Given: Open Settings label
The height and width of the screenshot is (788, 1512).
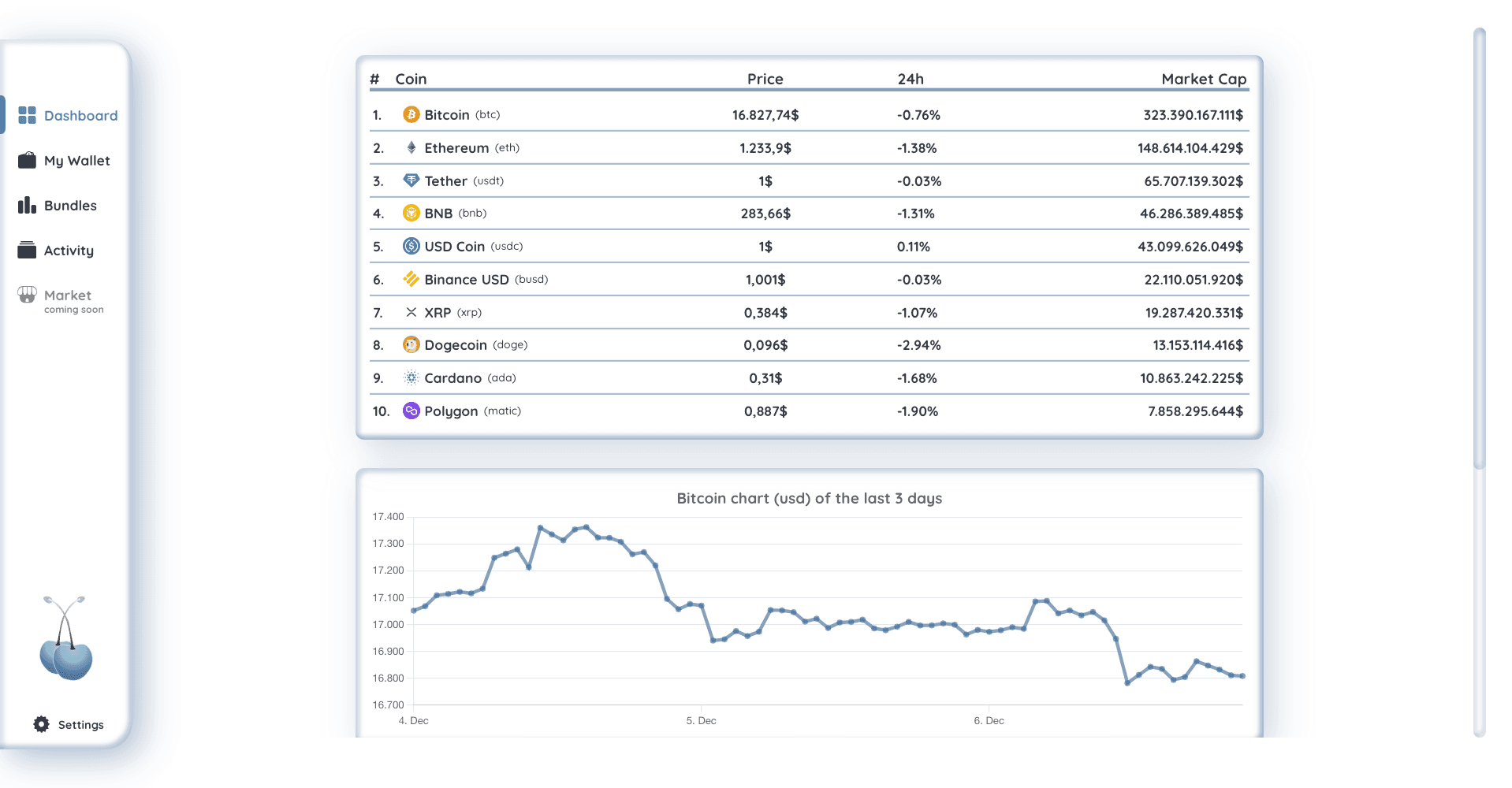Looking at the screenshot, I should (80, 725).
